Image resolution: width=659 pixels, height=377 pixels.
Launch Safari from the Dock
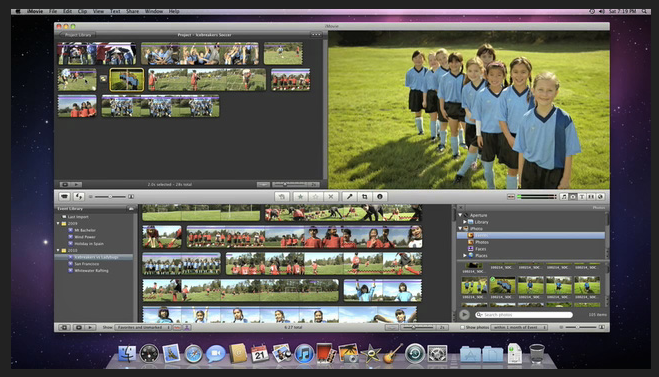193,353
